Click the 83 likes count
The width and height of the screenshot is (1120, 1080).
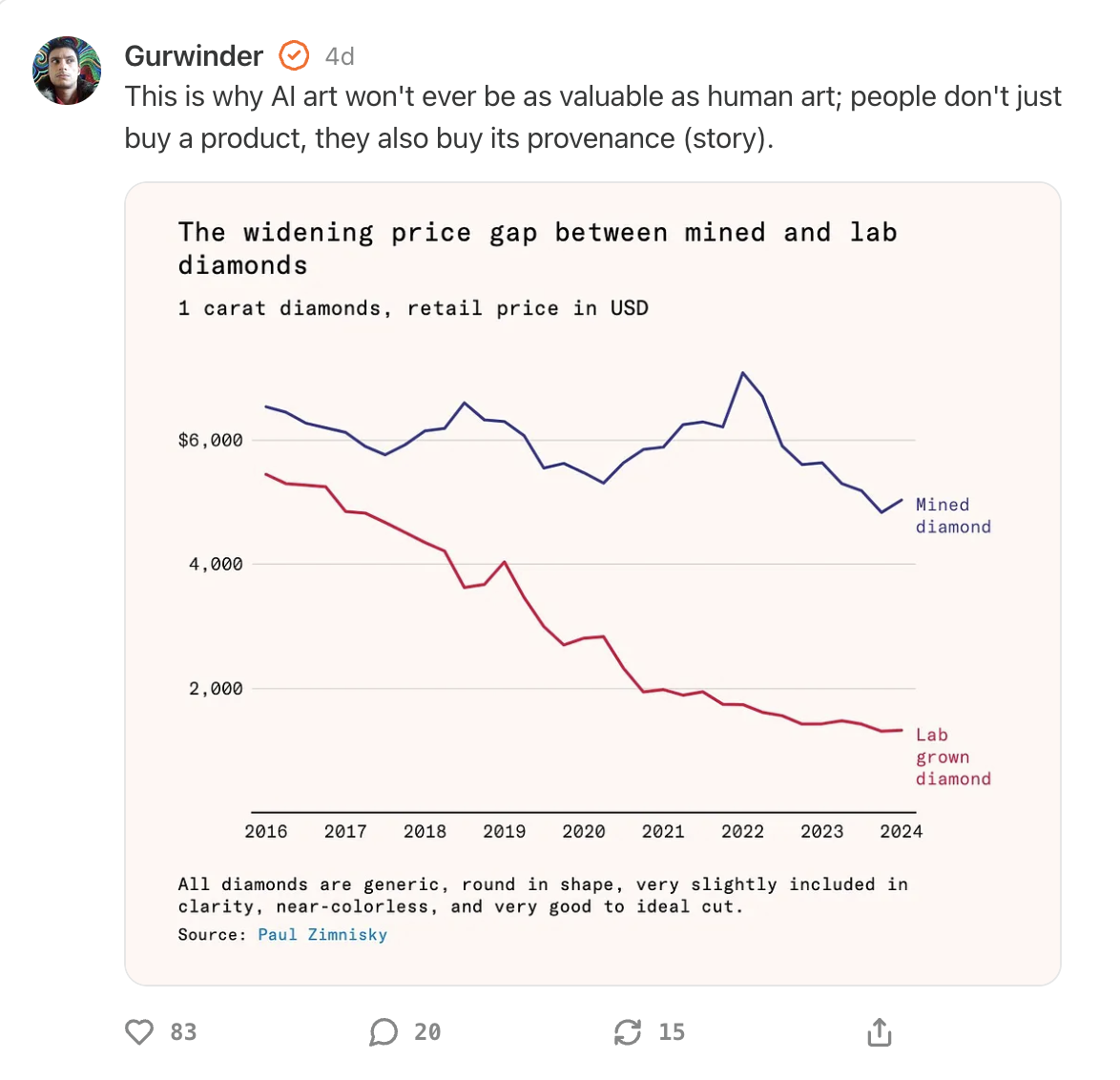183,1032
